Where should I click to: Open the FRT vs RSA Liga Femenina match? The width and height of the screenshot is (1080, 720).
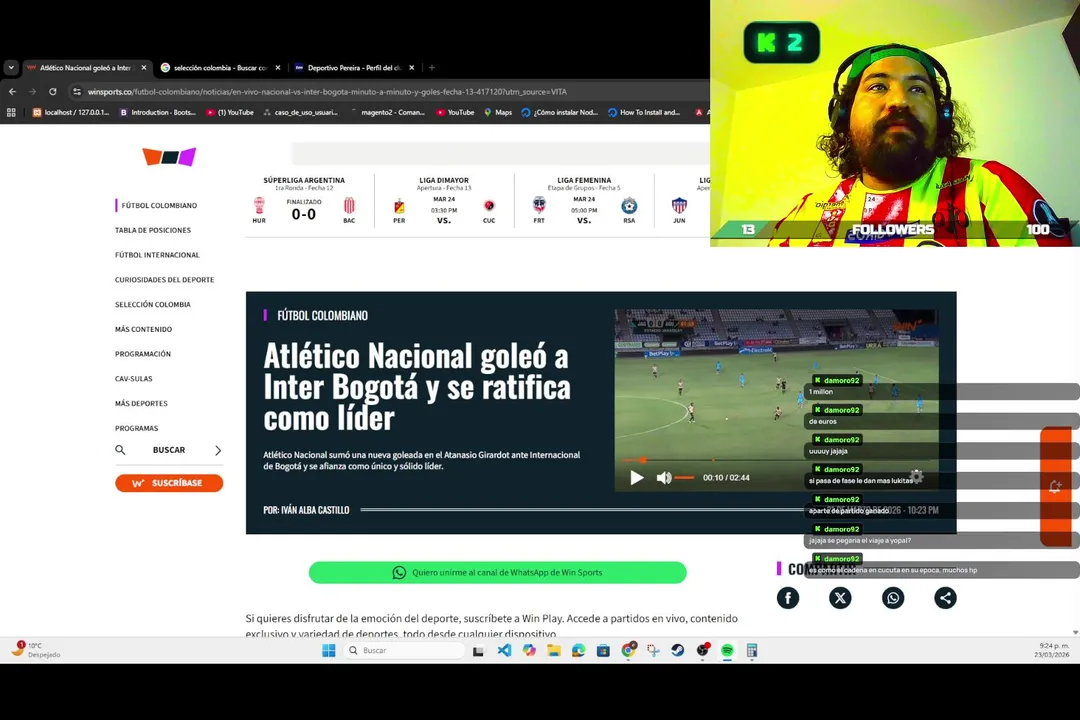(584, 200)
